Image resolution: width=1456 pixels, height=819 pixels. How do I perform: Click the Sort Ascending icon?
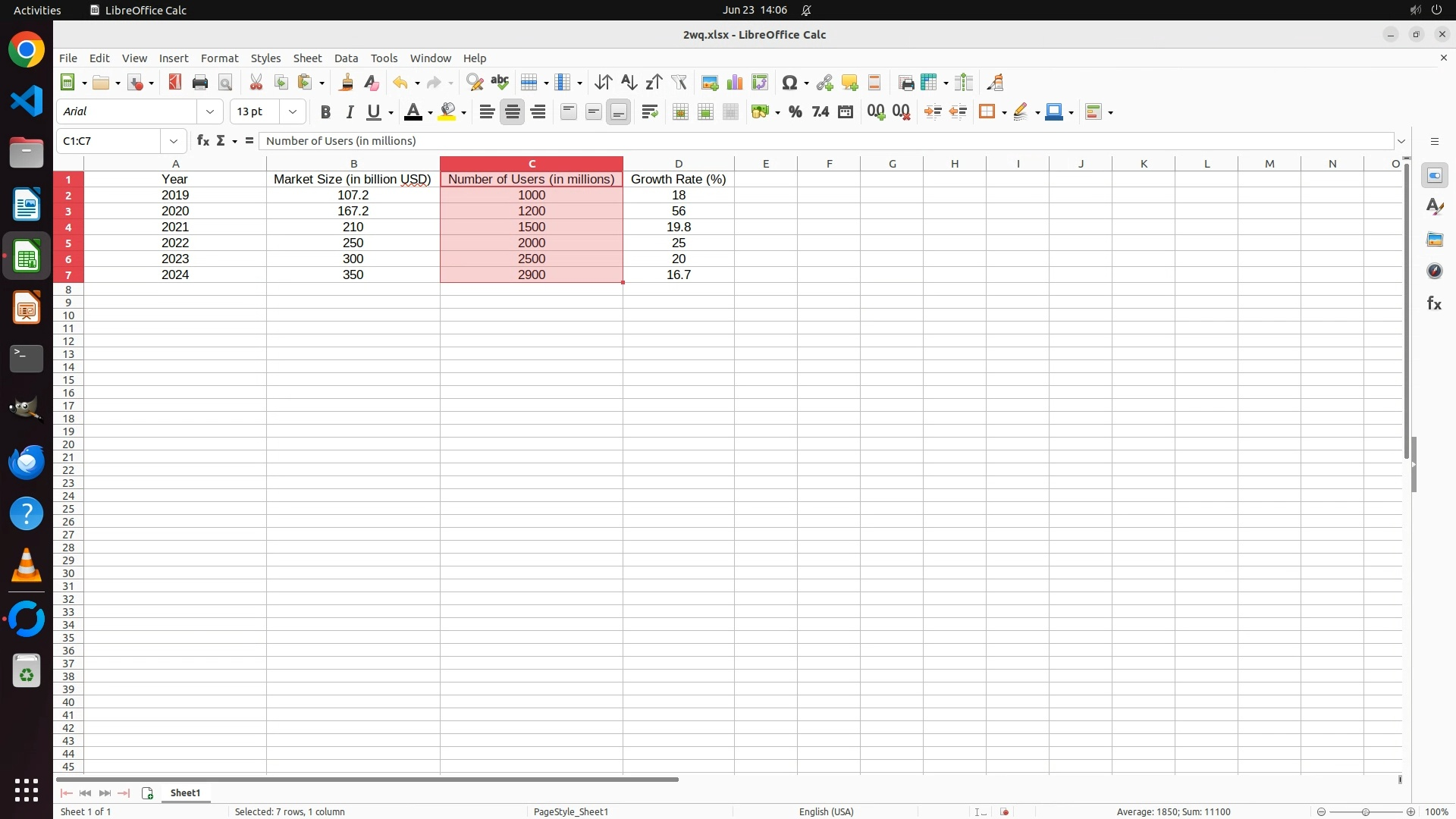tap(629, 83)
